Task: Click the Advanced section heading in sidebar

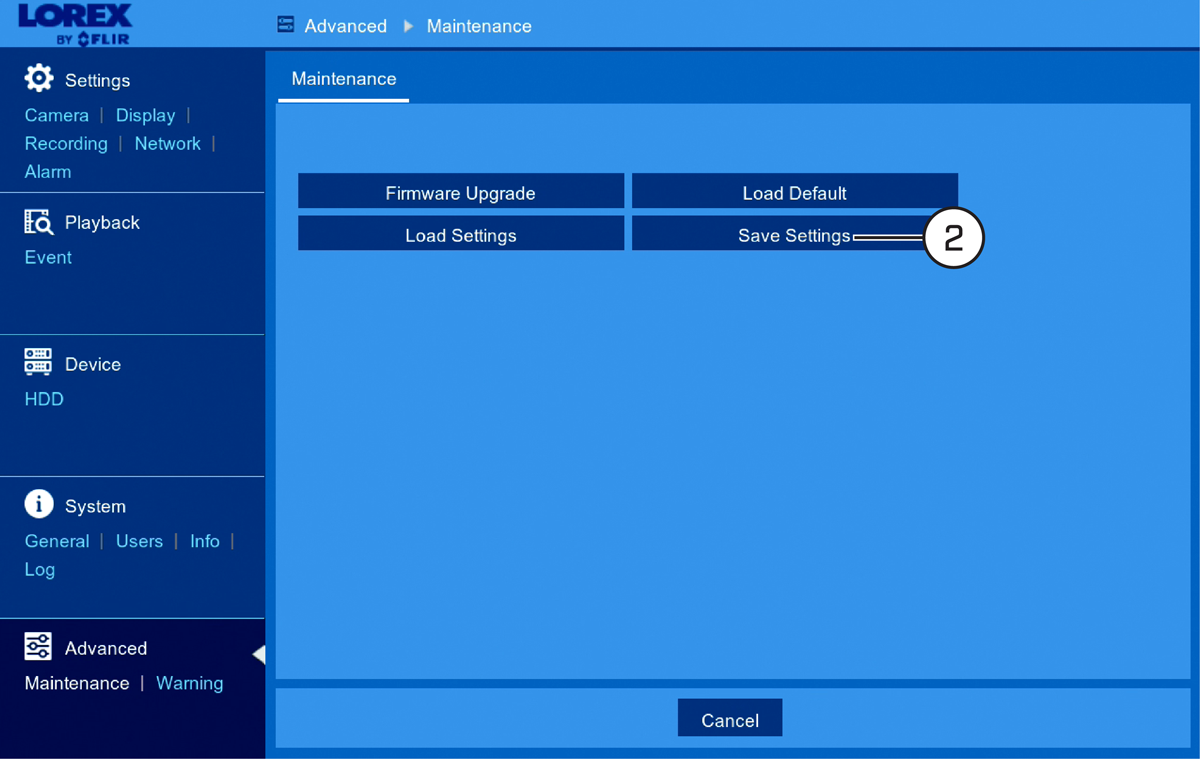Action: tap(106, 648)
